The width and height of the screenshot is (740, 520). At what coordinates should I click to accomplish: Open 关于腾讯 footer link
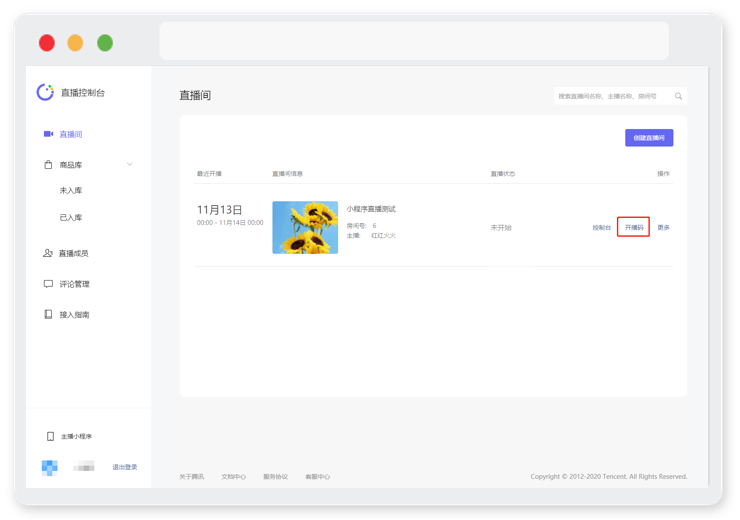coord(192,477)
